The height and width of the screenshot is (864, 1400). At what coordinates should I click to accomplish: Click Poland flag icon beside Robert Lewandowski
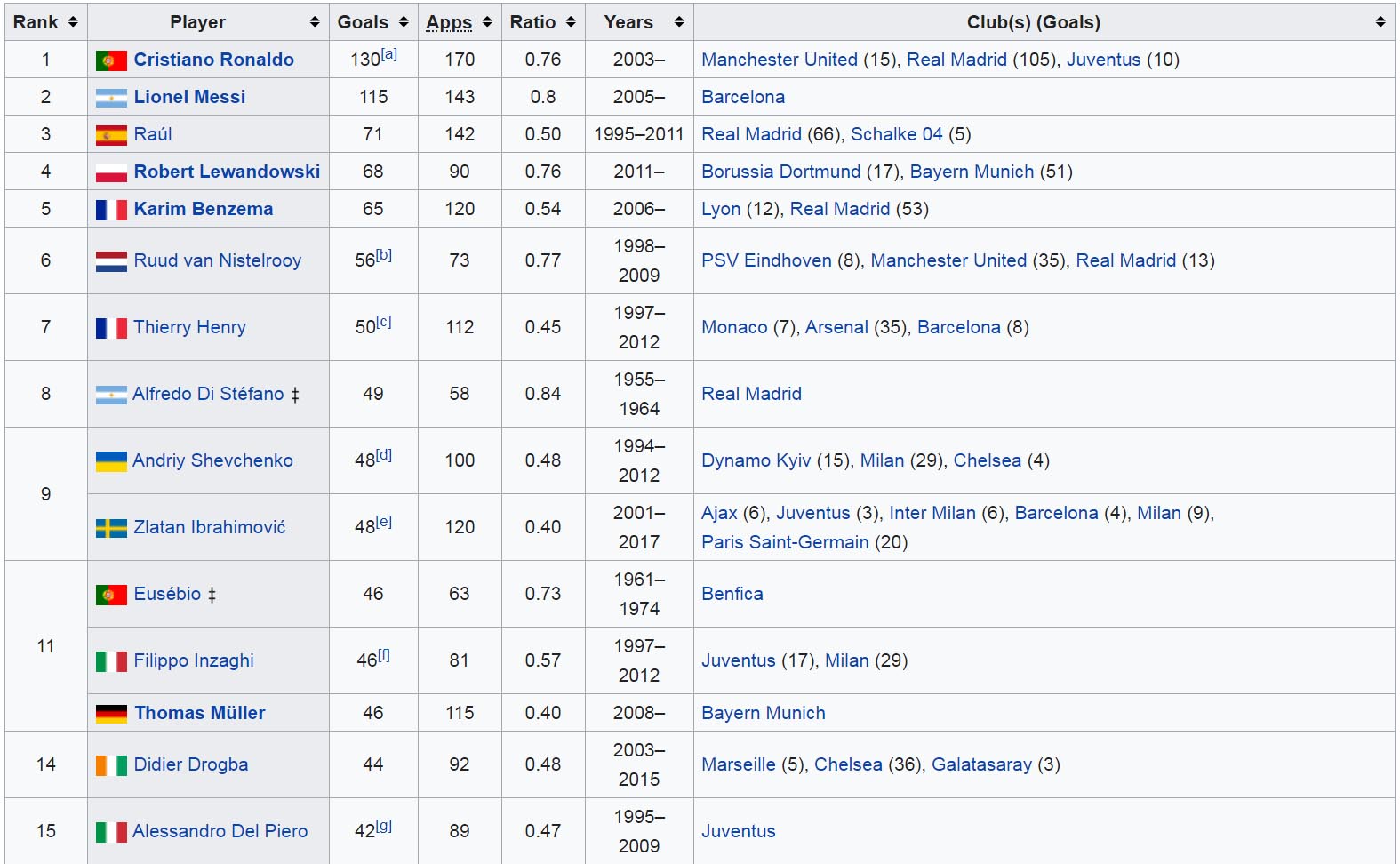[111, 172]
